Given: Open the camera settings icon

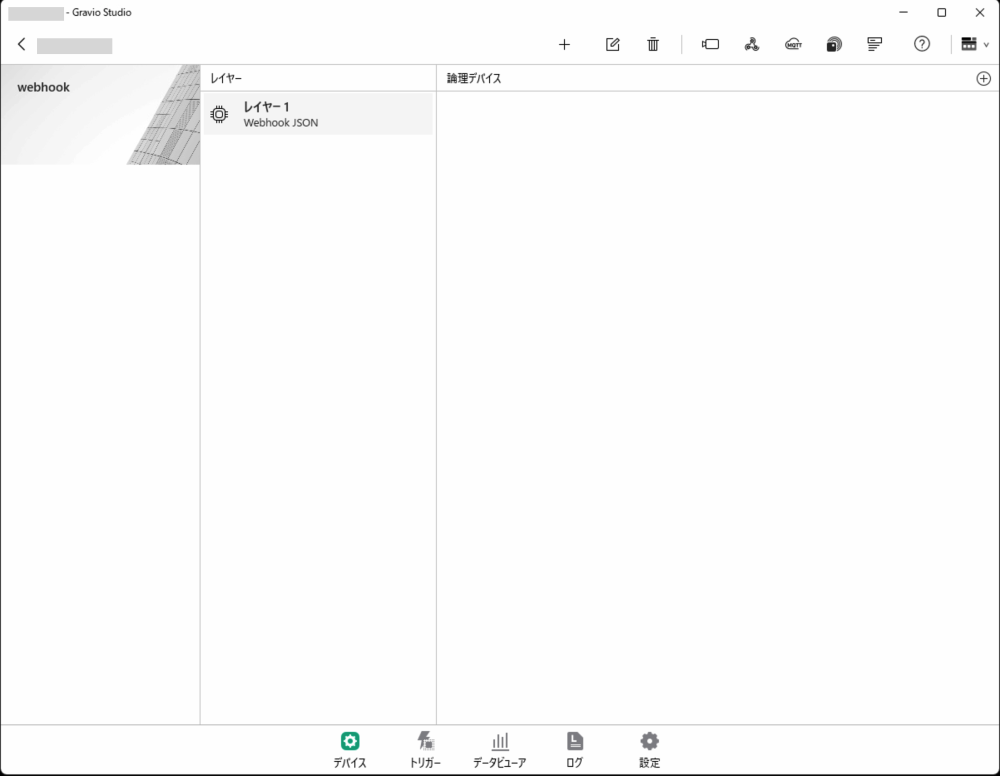Looking at the screenshot, I should (x=711, y=44).
